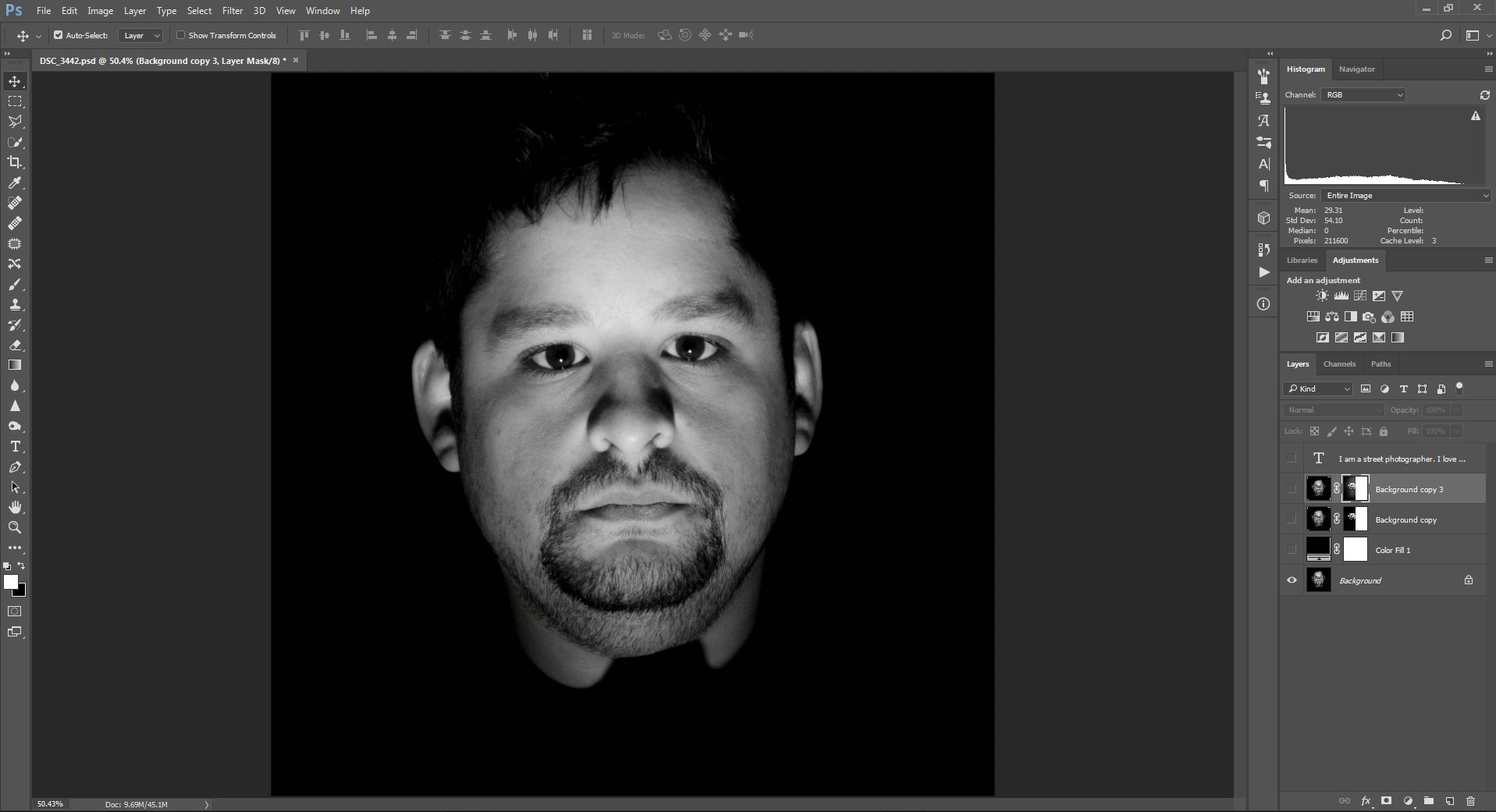Open the histogram Channel RGB dropdown
The image size is (1496, 812).
pos(1363,95)
